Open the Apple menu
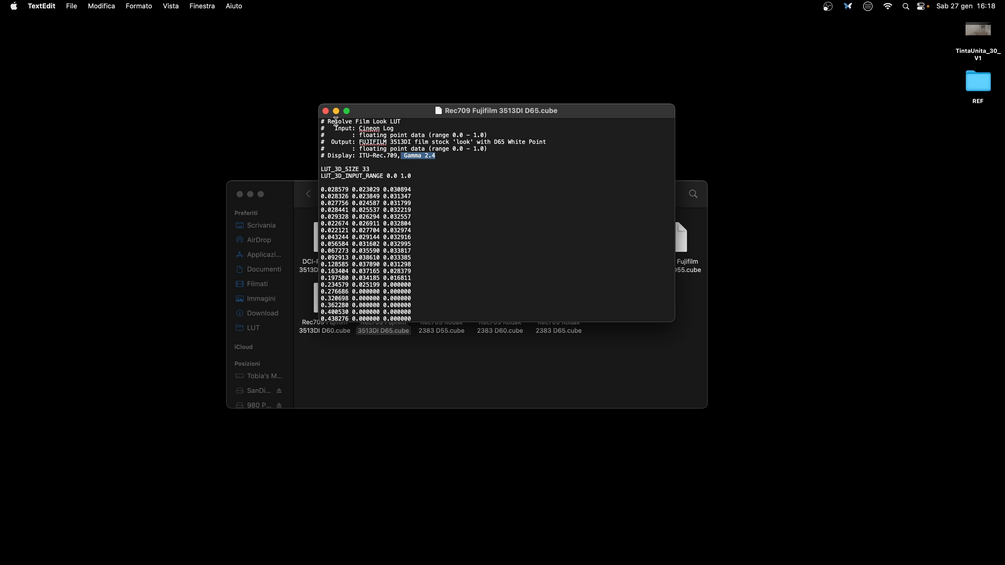The height and width of the screenshot is (565, 1005). click(x=13, y=6)
